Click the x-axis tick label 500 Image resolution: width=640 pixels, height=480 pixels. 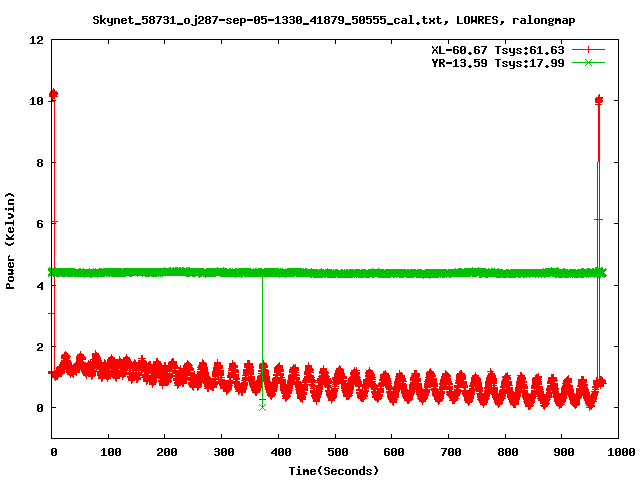(338, 452)
